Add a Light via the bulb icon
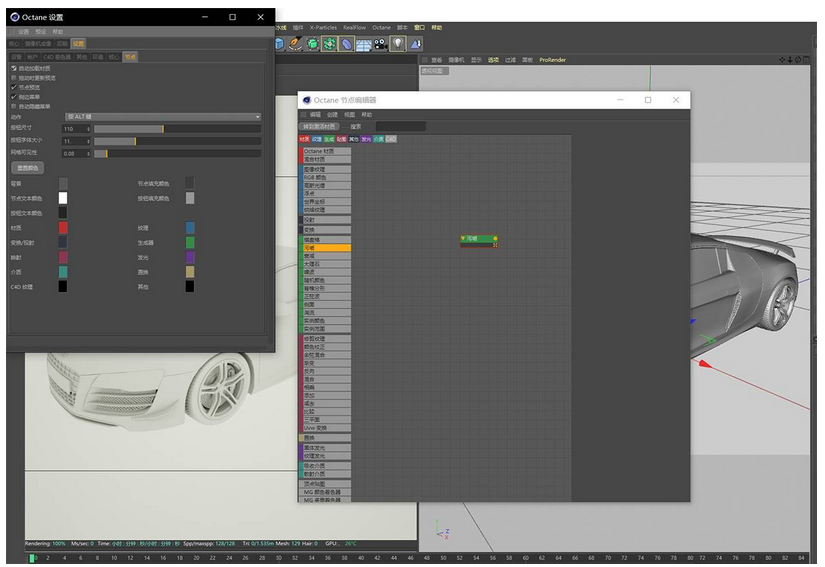Viewport: 825px width, 567px height. click(398, 44)
